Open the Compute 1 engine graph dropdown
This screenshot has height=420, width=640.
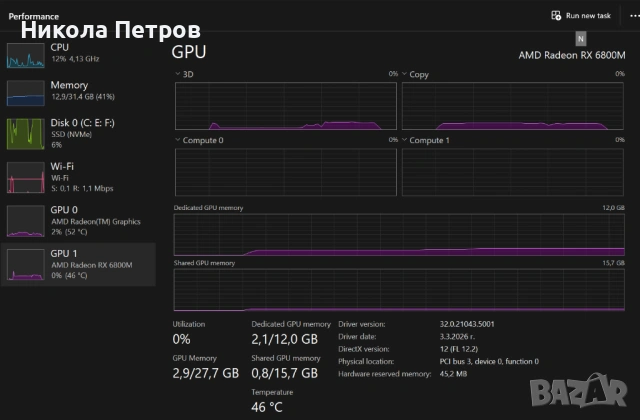[x=404, y=140]
